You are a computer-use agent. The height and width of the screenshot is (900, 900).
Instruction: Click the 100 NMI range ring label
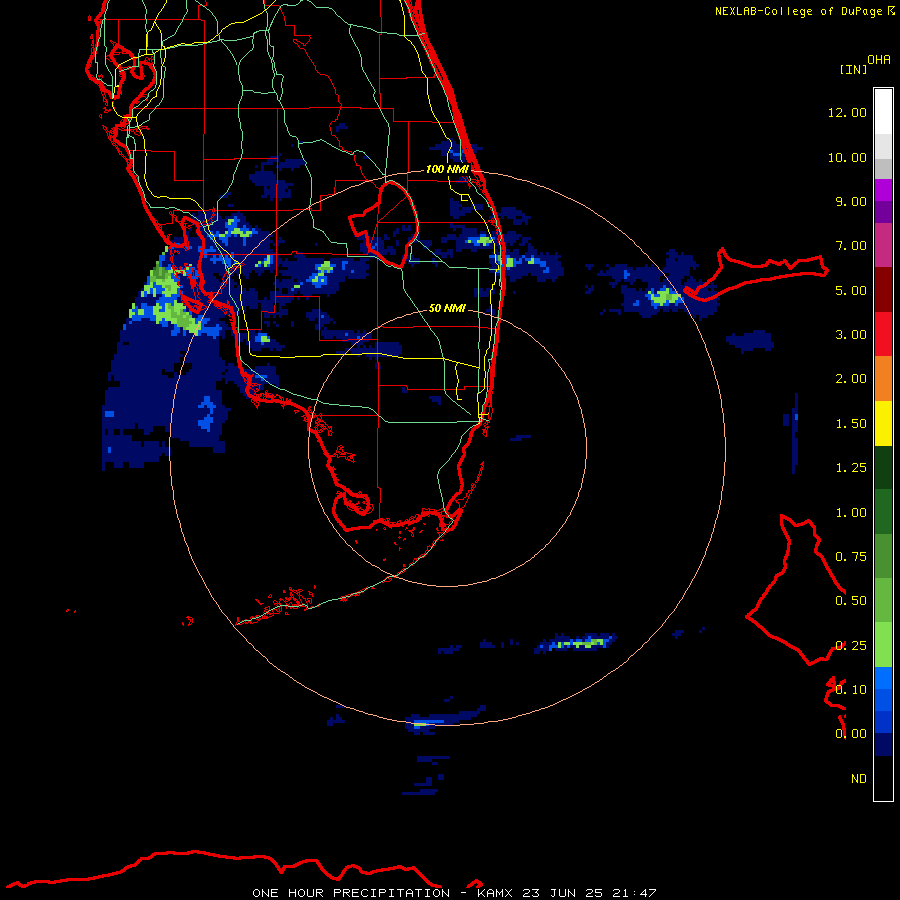pos(447,169)
